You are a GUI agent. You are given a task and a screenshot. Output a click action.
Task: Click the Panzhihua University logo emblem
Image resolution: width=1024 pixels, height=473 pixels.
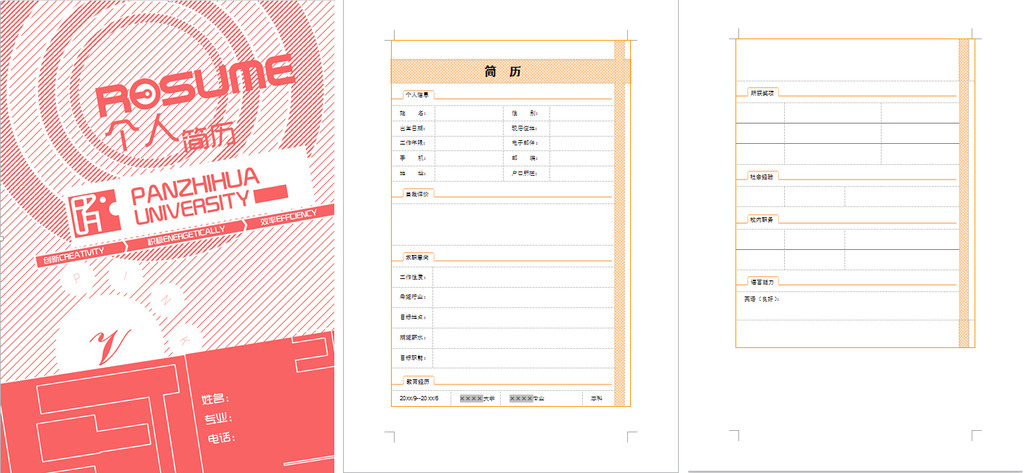click(x=94, y=212)
